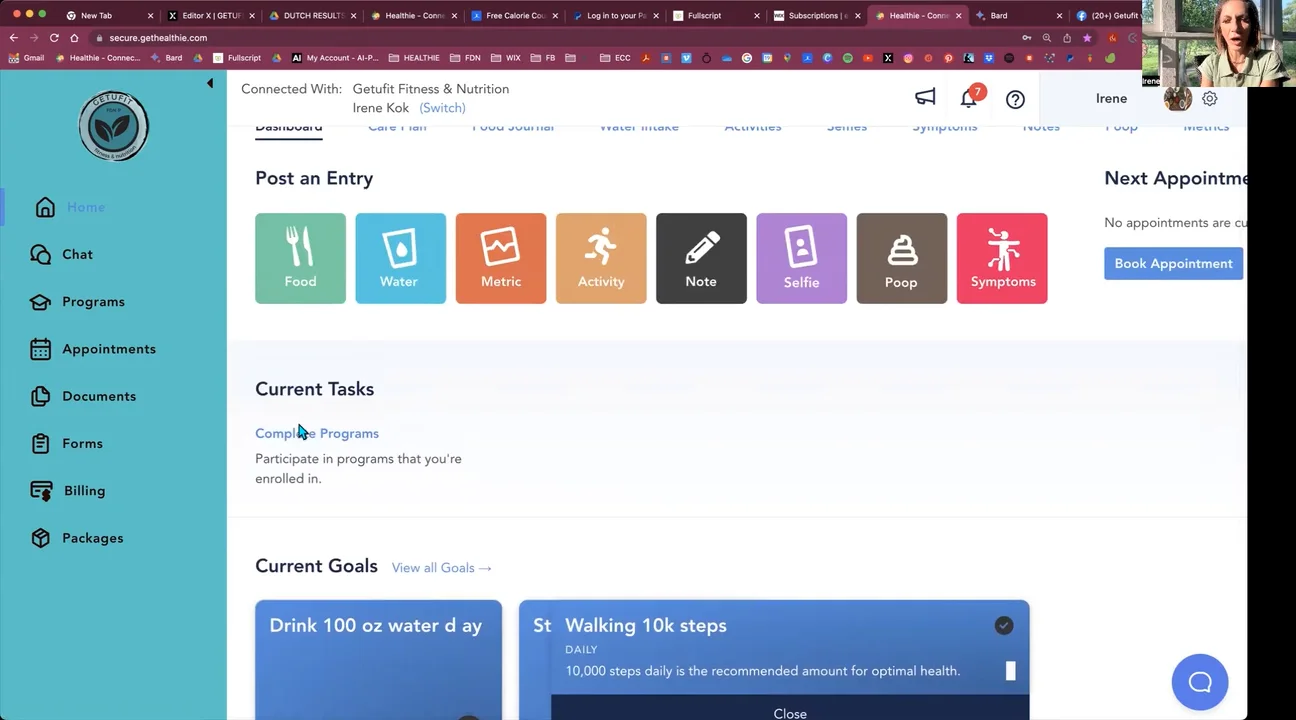This screenshot has width=1296, height=720.
Task: Open the Drink 100 oz water goal card
Action: [378, 659]
